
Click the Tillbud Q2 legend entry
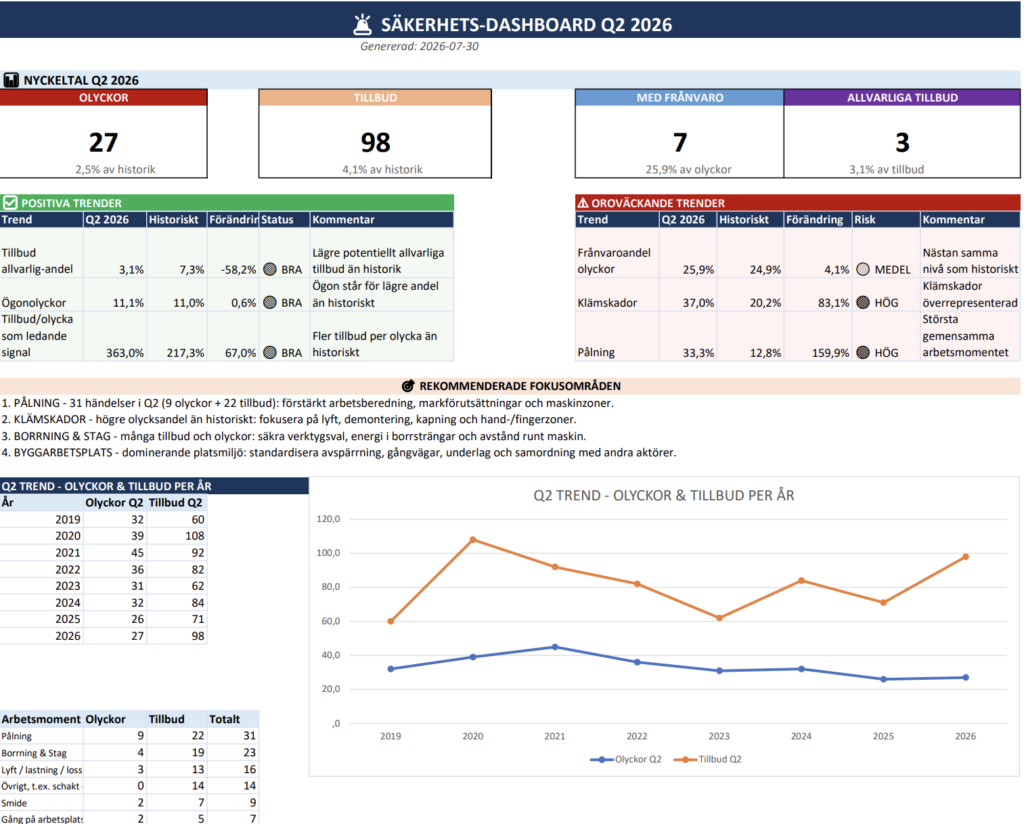pos(707,759)
